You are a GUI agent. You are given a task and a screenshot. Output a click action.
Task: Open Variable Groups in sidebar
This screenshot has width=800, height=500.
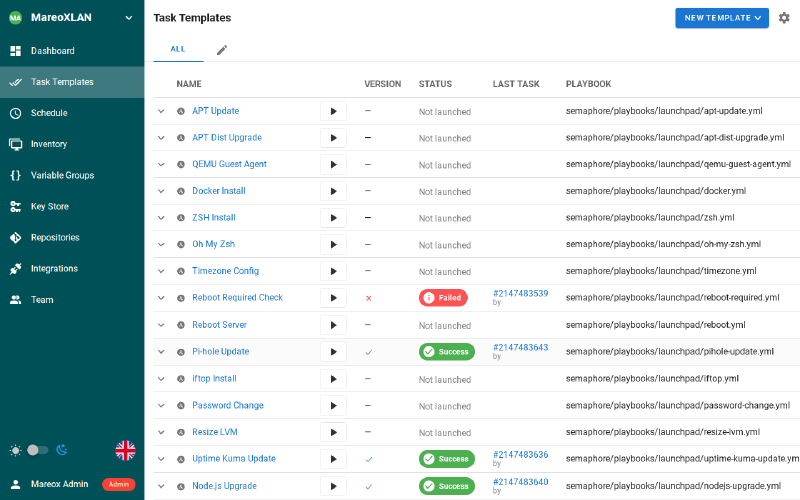[72, 176]
